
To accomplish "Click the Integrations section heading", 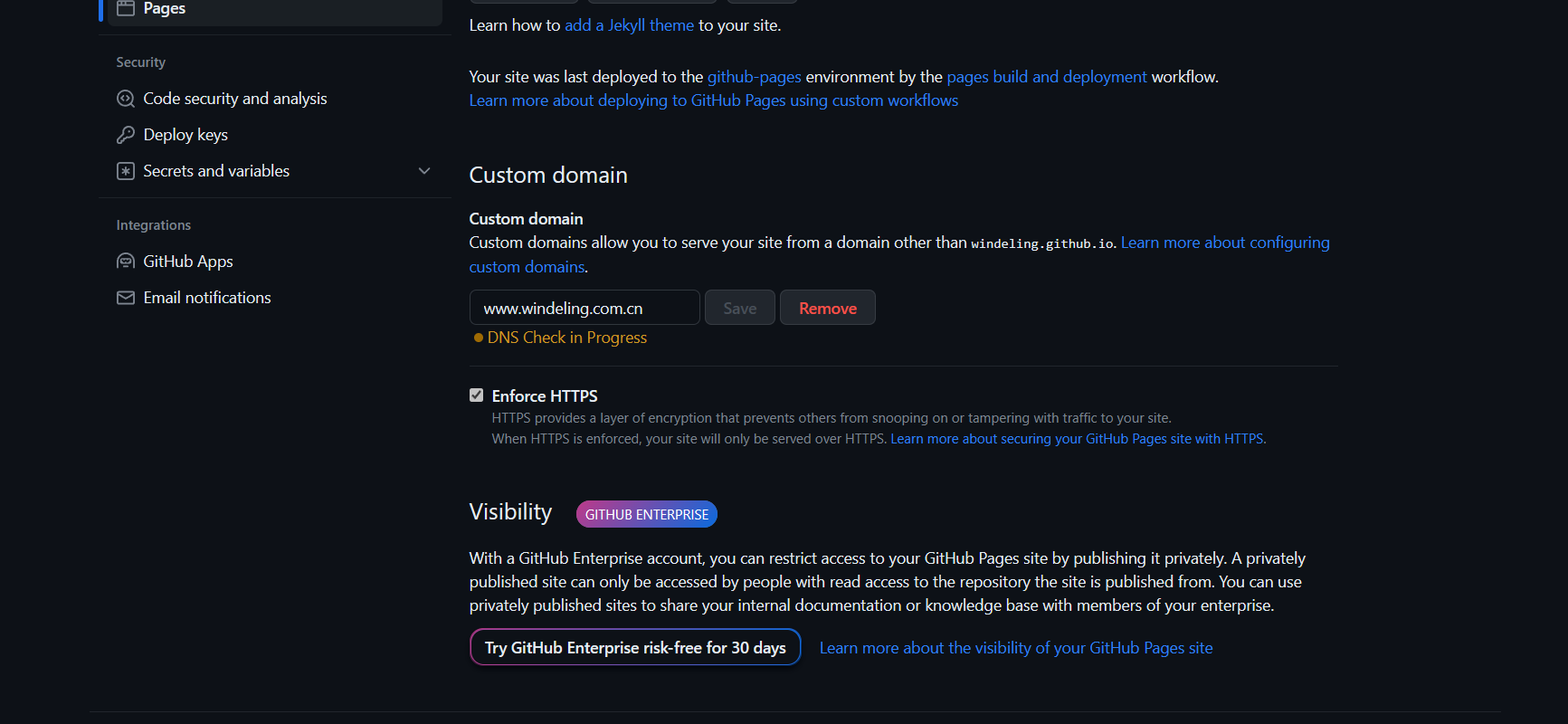I will tap(154, 225).
